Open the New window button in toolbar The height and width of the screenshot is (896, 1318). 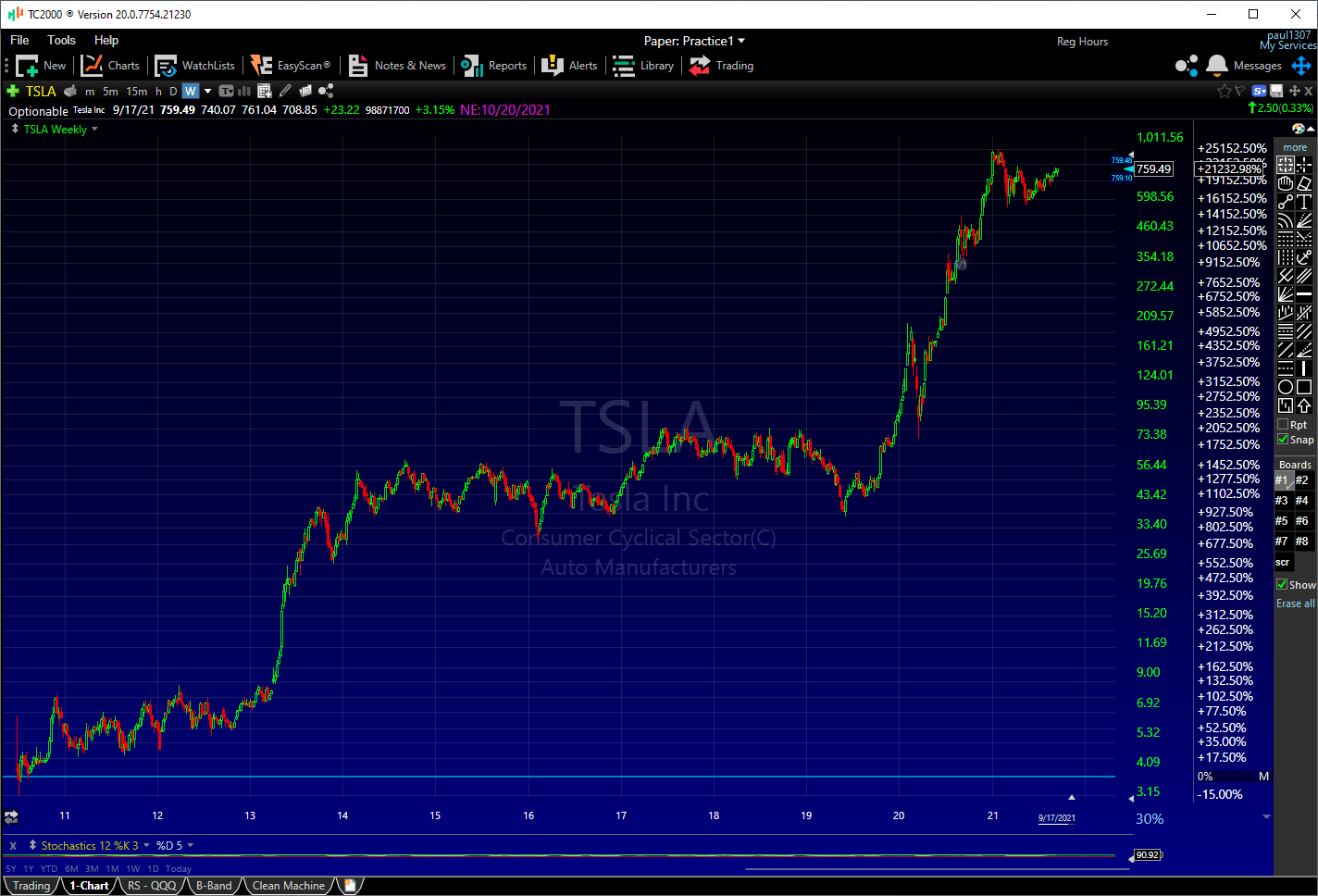coord(41,66)
